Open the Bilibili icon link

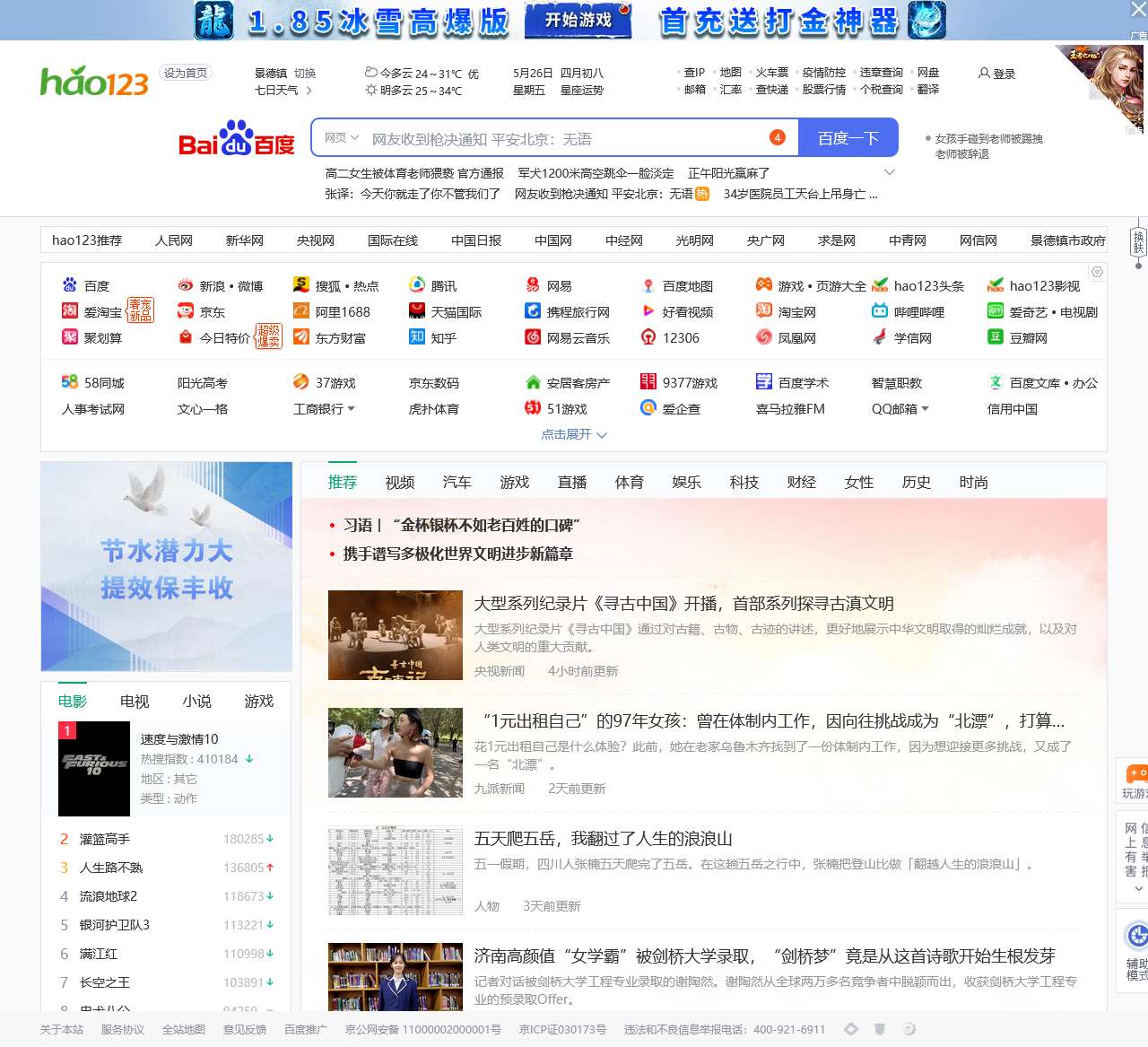pyautogui.click(x=879, y=311)
